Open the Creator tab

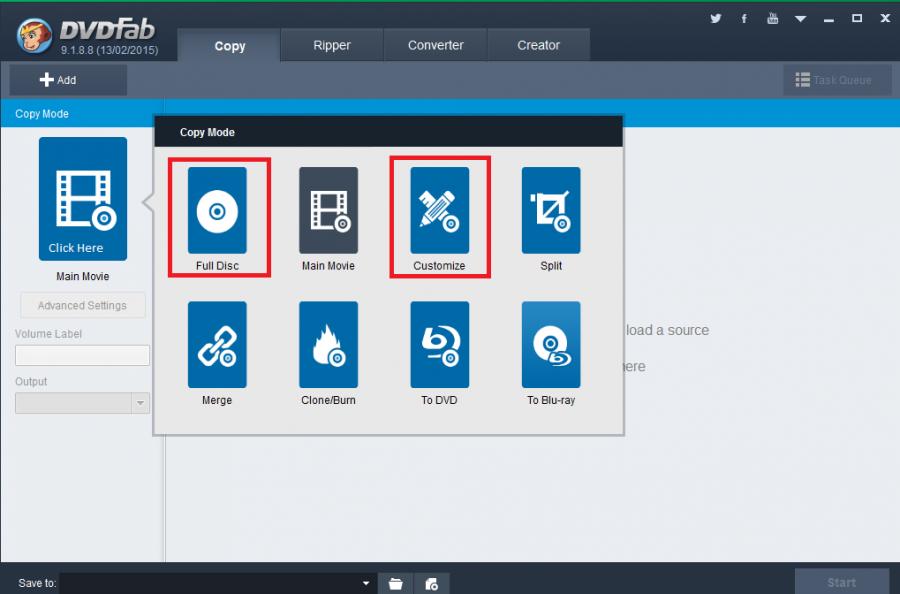tap(538, 45)
